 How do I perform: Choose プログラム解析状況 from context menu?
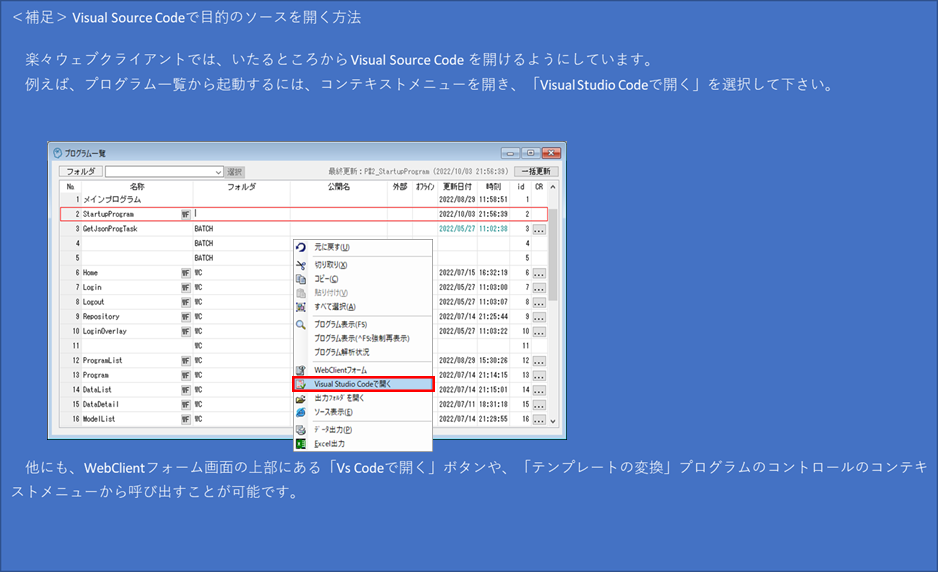[x=342, y=352]
